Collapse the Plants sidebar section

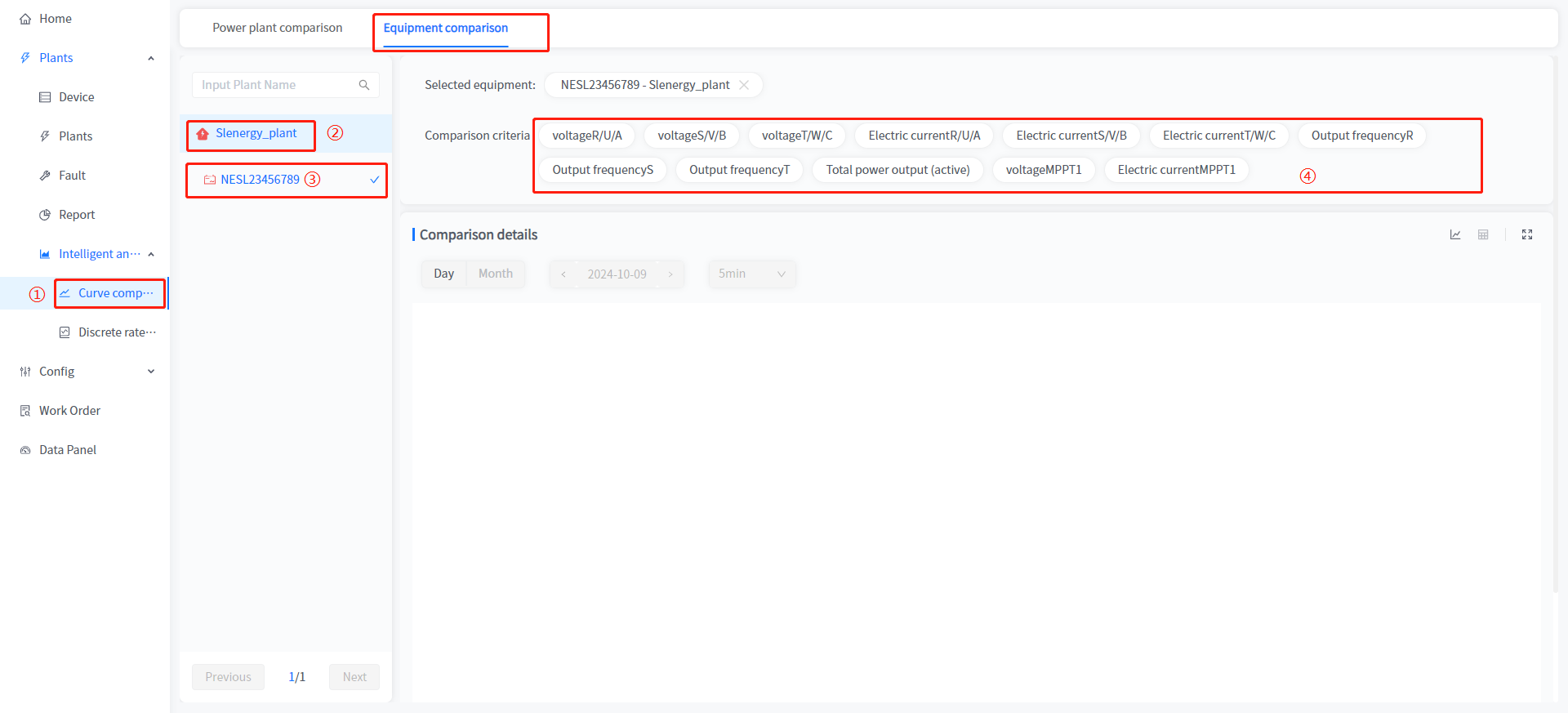150,58
